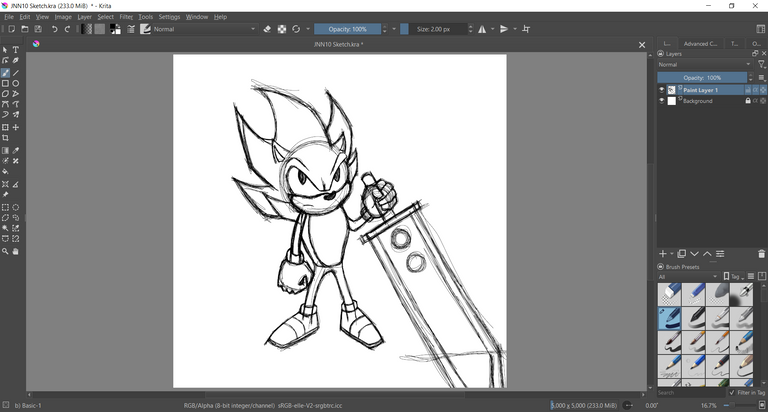Open the layer opacity options menu
Screen dimensions: 768x412
[762, 78]
